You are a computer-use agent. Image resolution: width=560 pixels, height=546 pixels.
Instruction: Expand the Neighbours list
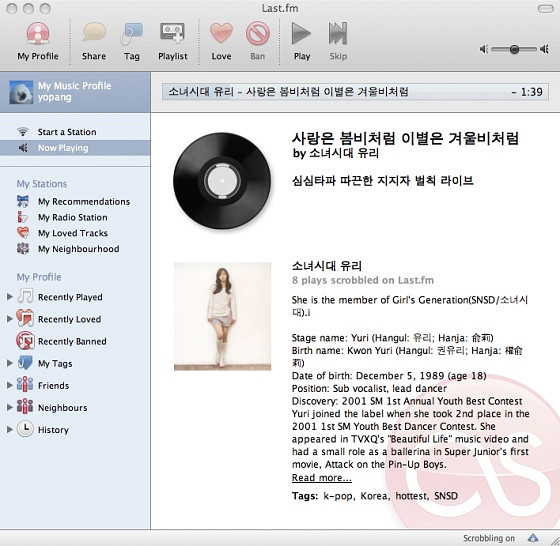[x=10, y=407]
